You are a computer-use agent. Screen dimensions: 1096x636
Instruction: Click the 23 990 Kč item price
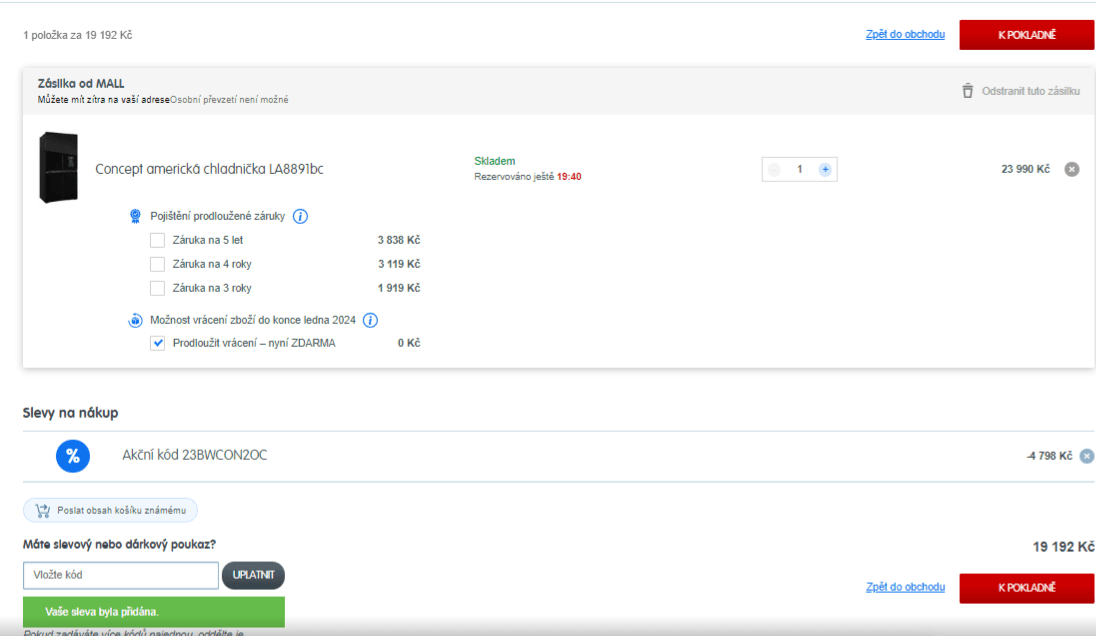tap(1025, 169)
